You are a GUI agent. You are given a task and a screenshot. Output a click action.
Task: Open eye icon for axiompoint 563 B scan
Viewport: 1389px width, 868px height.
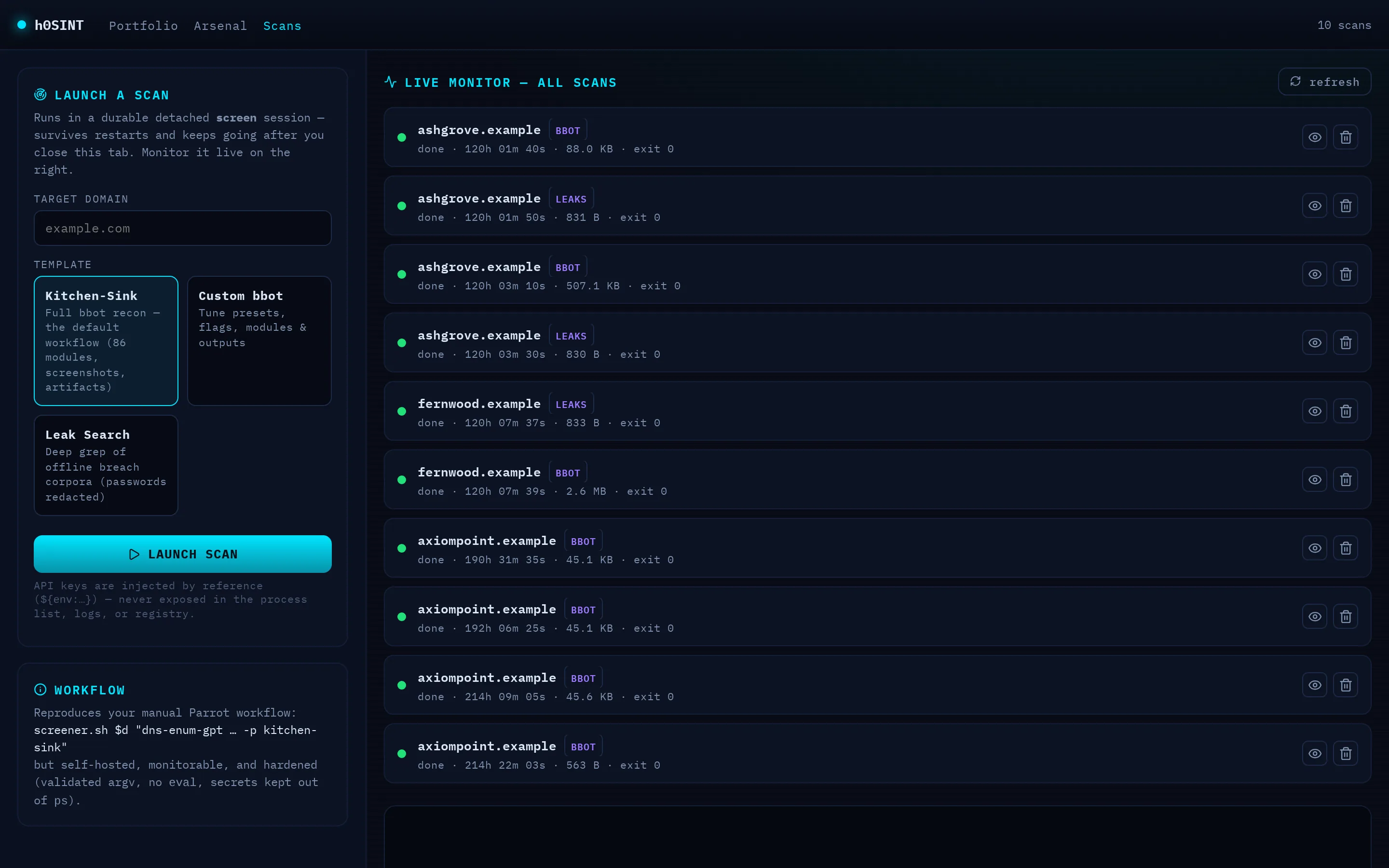click(x=1314, y=753)
